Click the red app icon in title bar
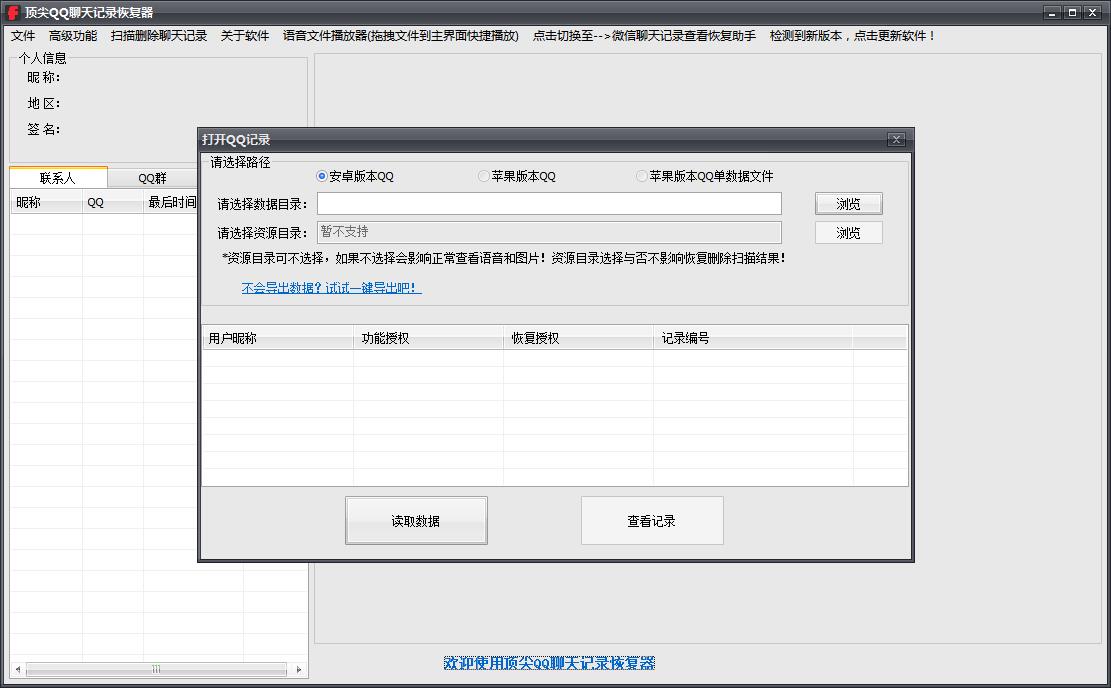 (x=13, y=12)
